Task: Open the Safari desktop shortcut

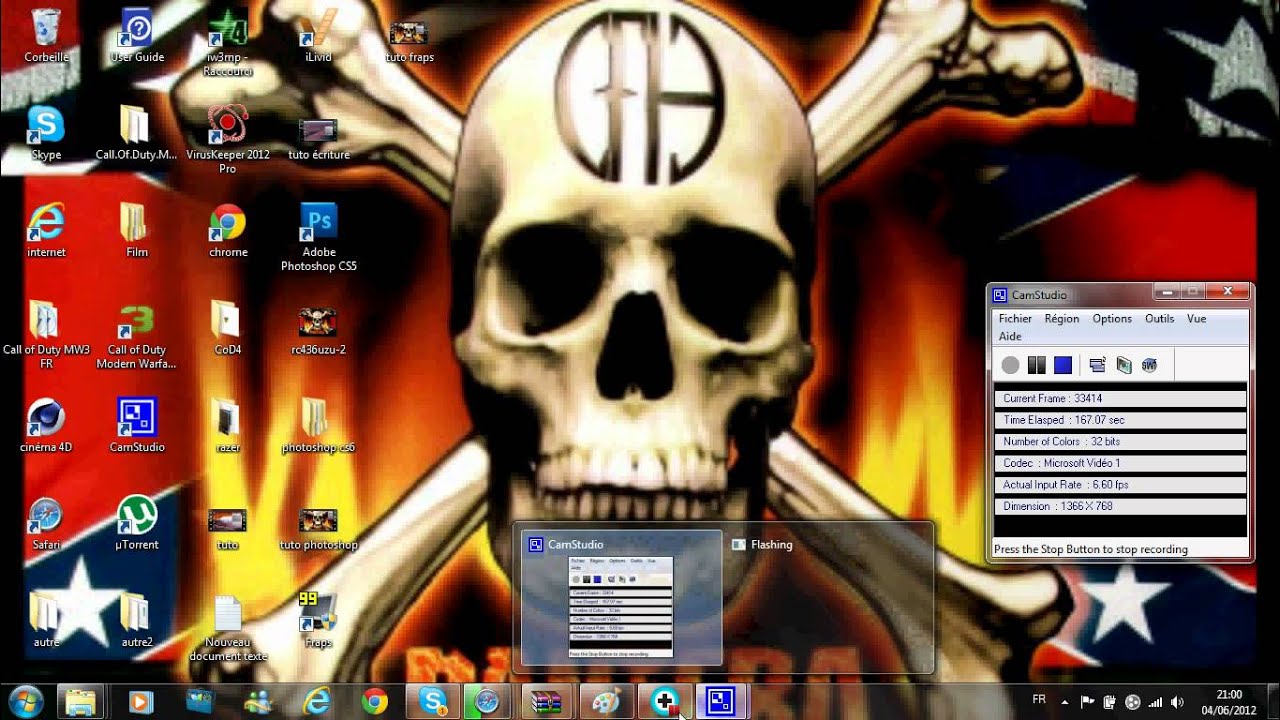Action: [x=46, y=523]
